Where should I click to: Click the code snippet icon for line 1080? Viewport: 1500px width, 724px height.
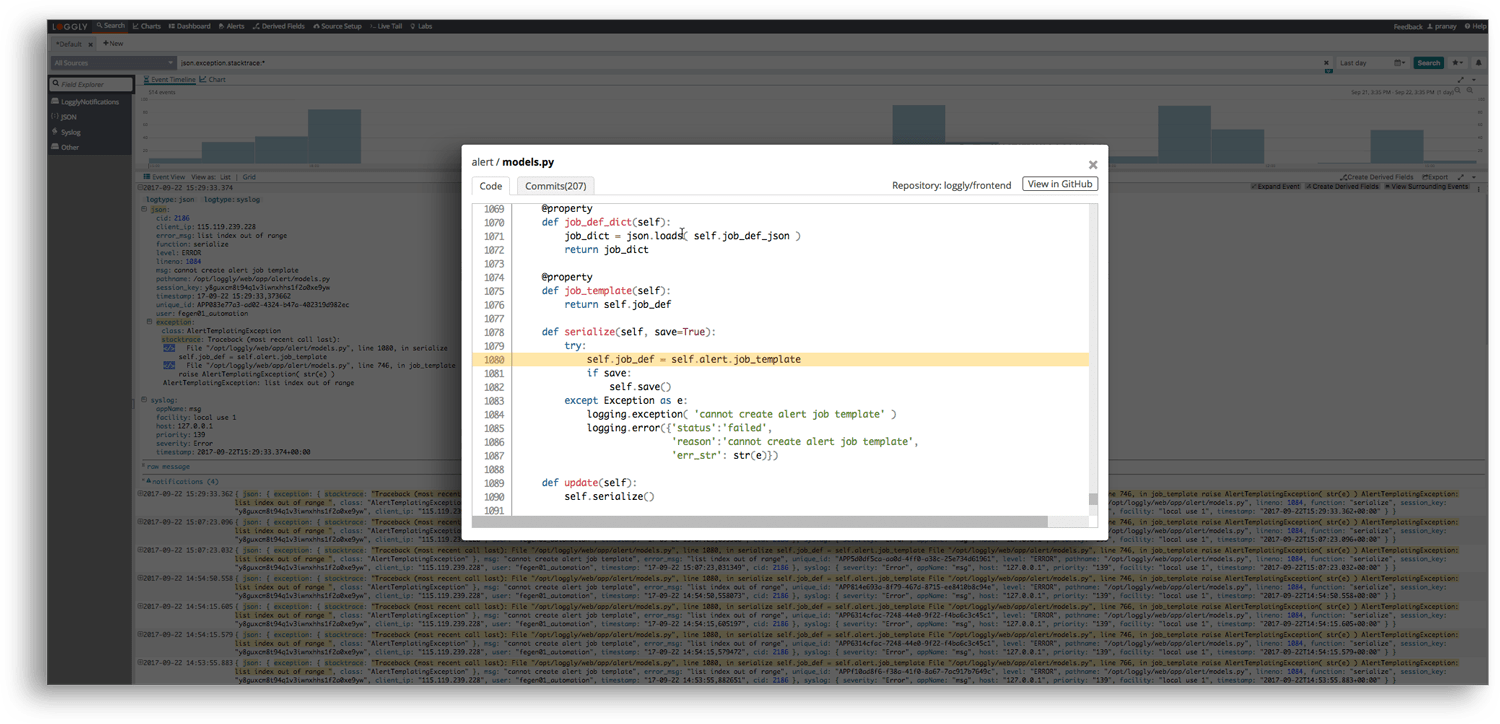(x=169, y=348)
